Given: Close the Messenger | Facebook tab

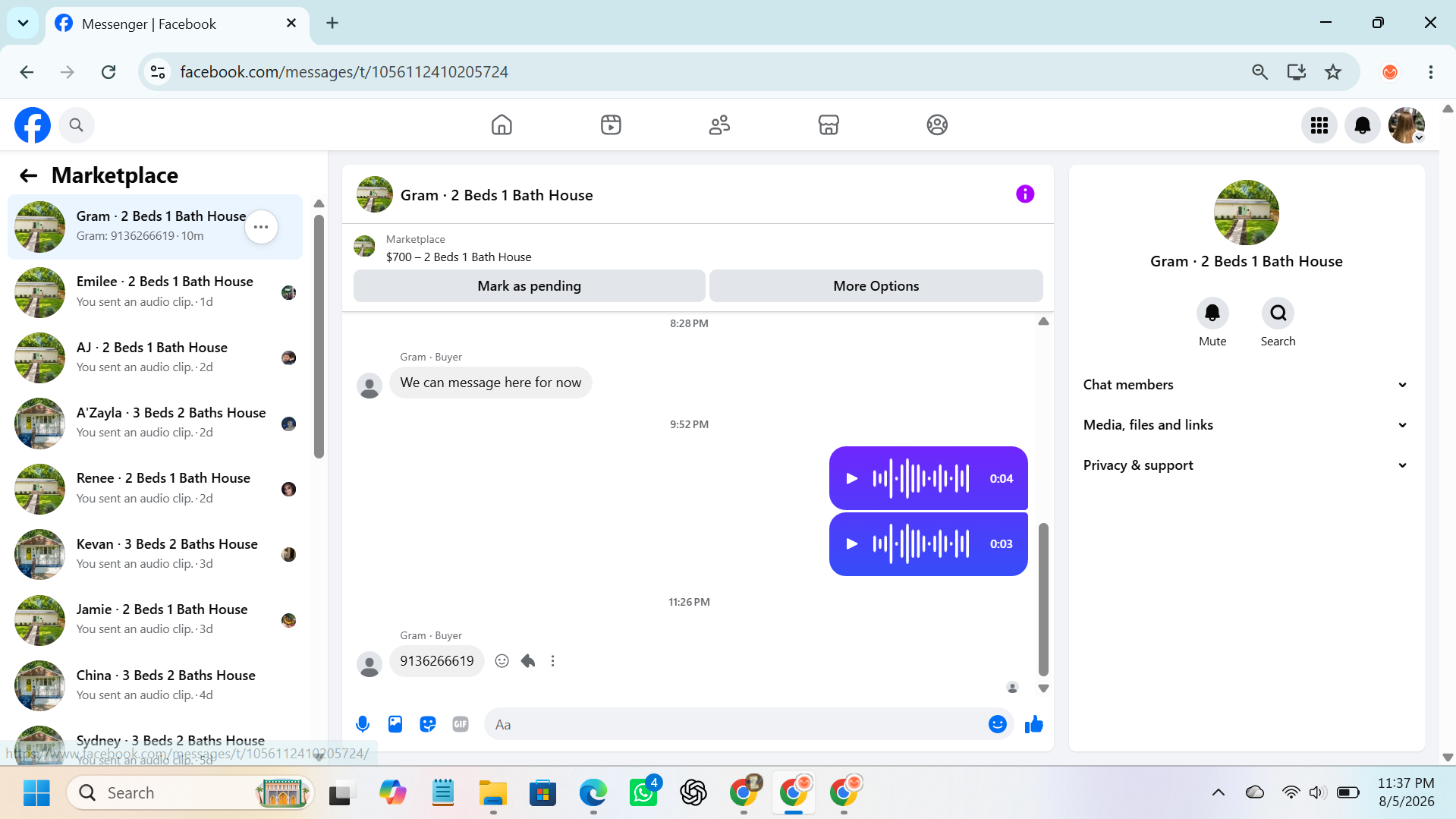Looking at the screenshot, I should (x=291, y=24).
